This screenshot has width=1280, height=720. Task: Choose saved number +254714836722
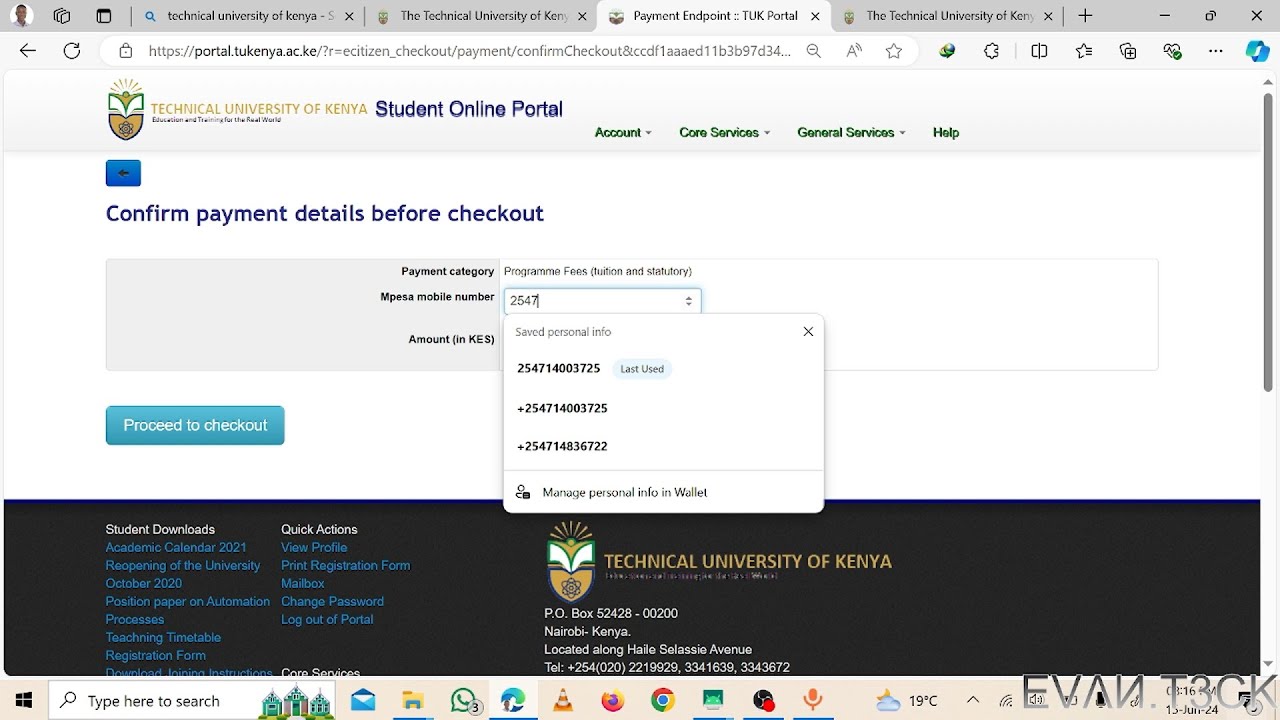(663, 446)
